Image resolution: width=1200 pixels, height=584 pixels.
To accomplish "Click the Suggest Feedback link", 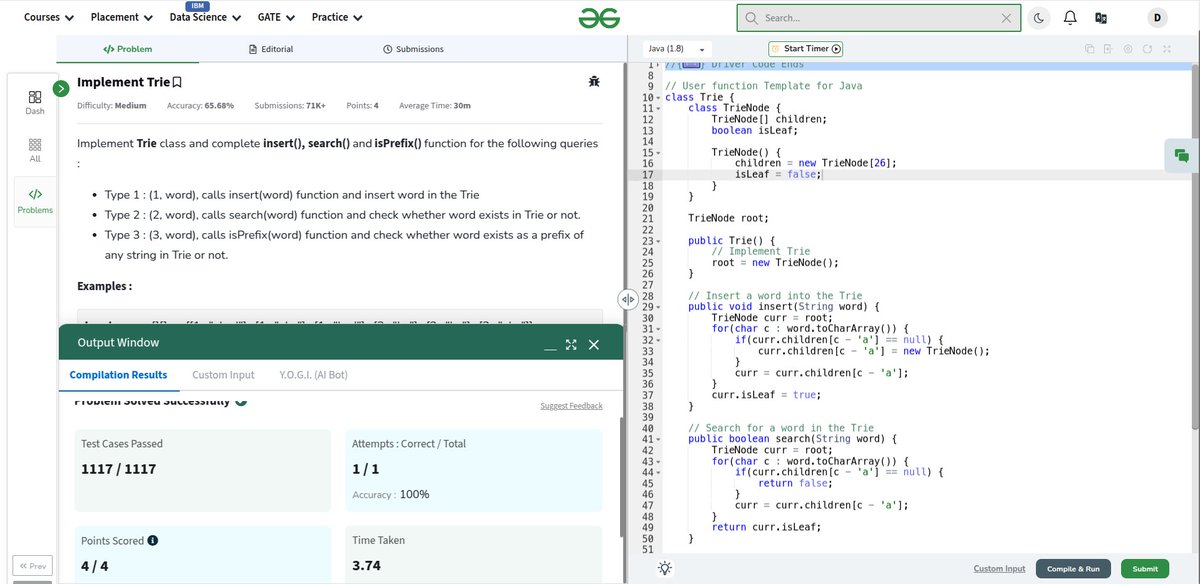I will (x=571, y=406).
